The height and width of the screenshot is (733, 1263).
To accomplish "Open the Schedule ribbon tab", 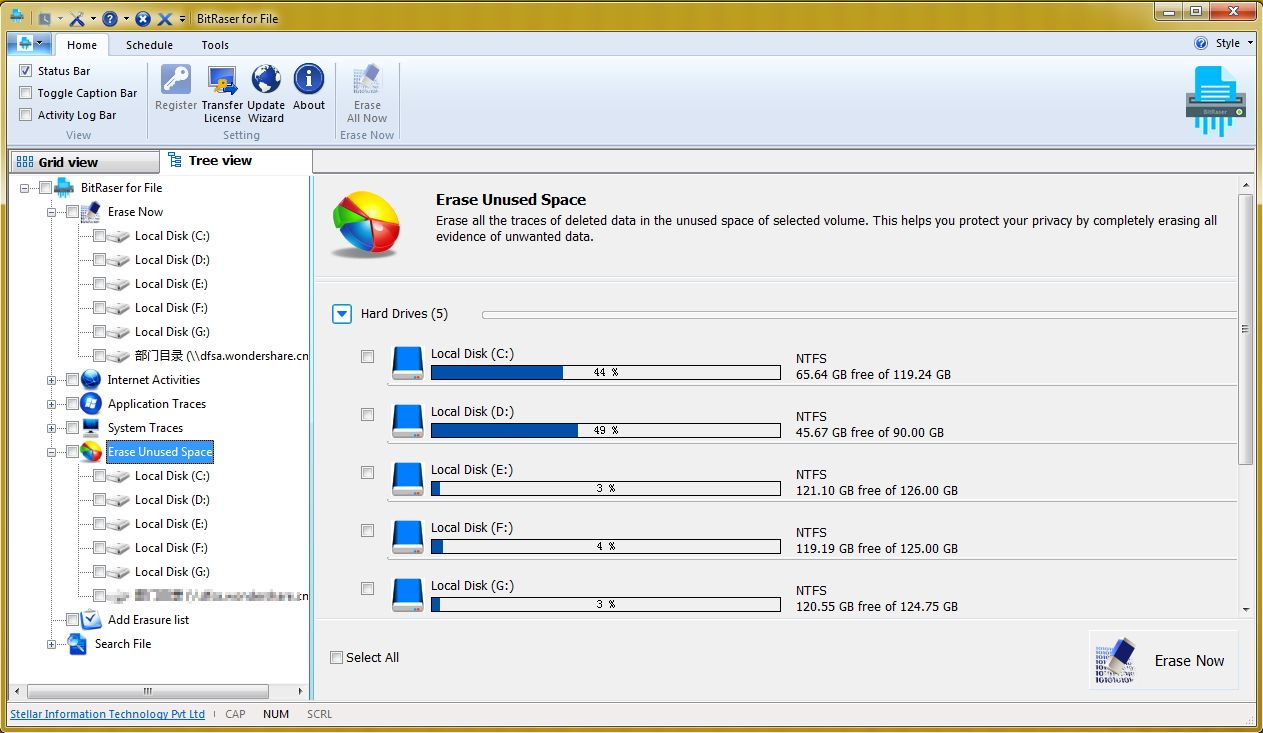I will coord(149,45).
